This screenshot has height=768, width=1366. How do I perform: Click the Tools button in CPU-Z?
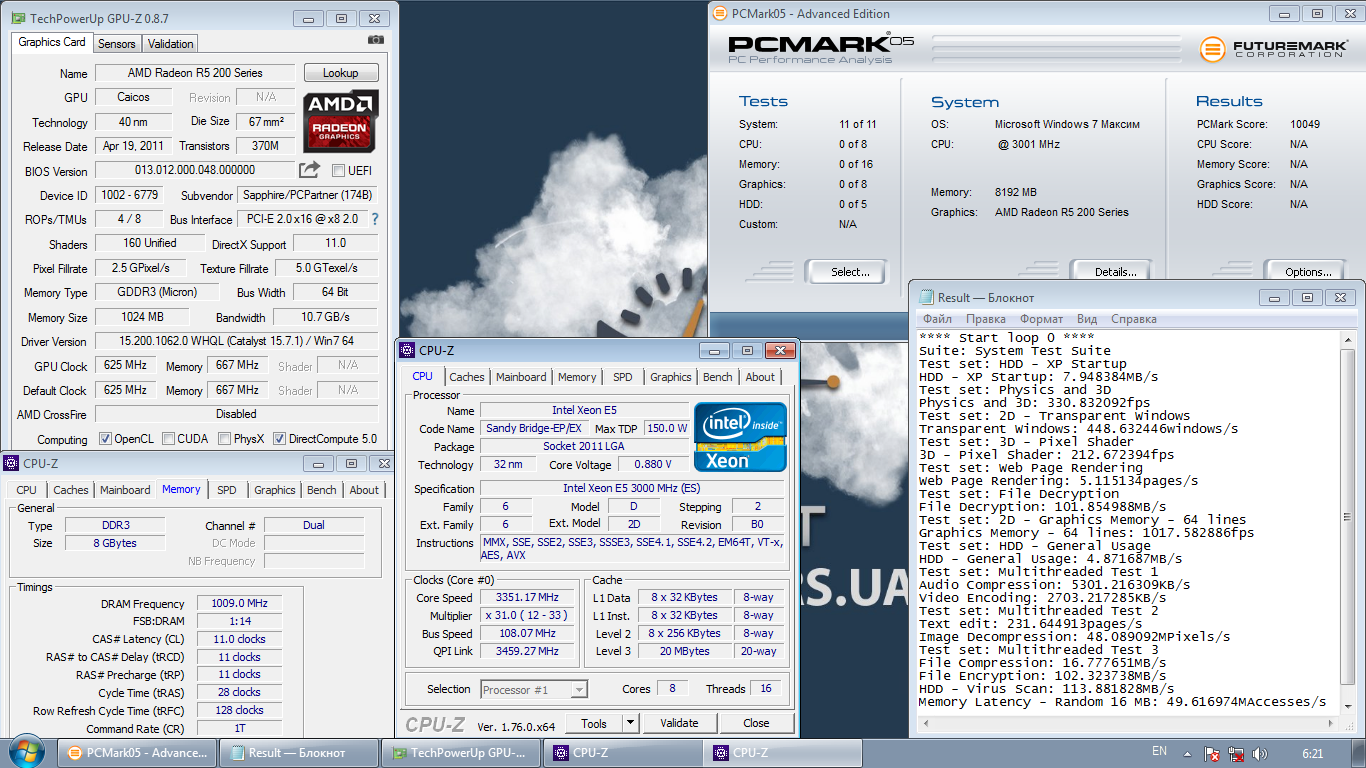[x=594, y=723]
